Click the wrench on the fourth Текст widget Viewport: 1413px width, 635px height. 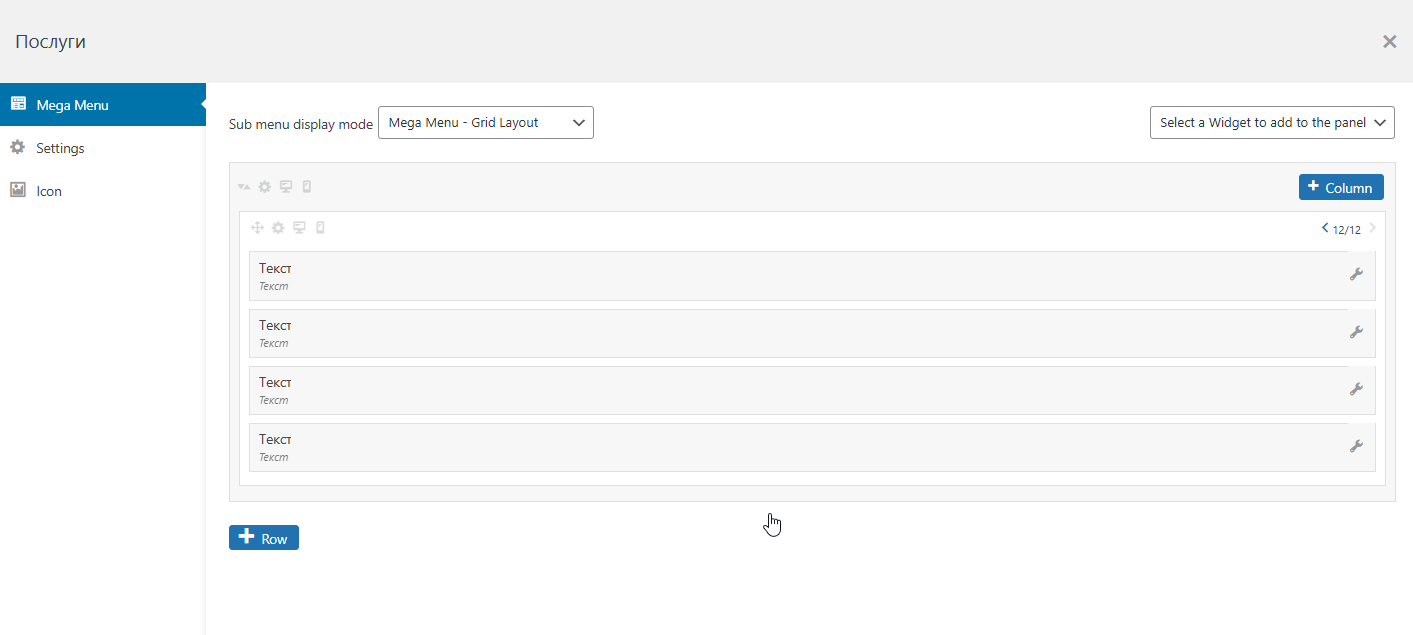(x=1356, y=446)
